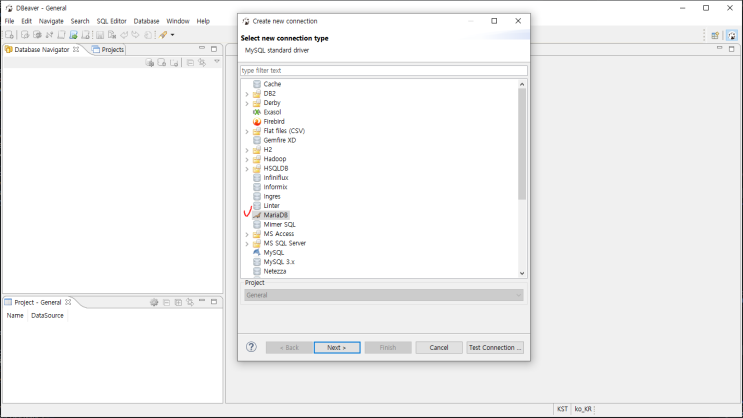This screenshot has height=418, width=743.
Task: Click the Open Perspective icon at top right
Action: coord(715,36)
